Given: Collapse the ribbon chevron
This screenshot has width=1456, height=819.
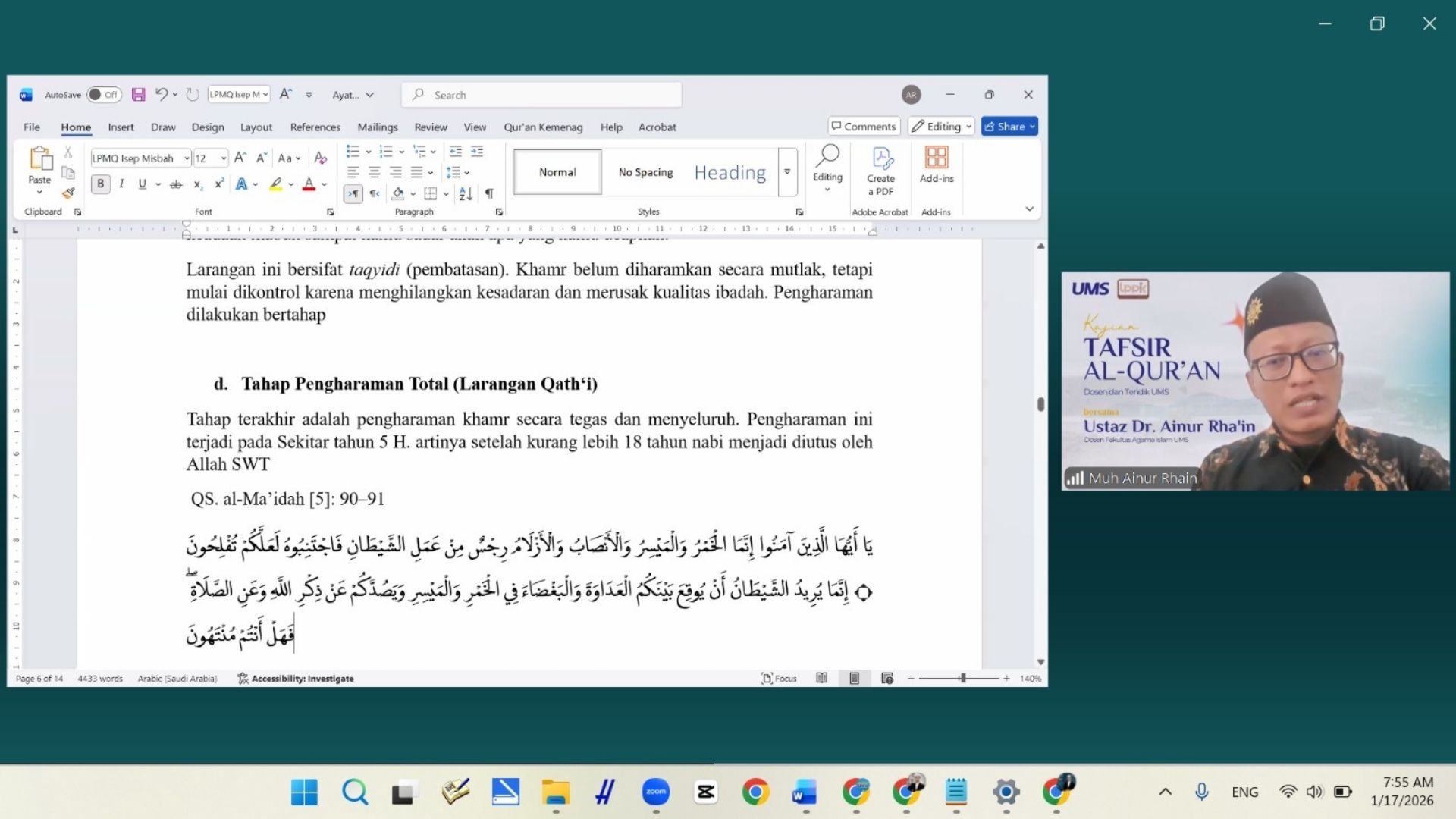Looking at the screenshot, I should [1029, 209].
